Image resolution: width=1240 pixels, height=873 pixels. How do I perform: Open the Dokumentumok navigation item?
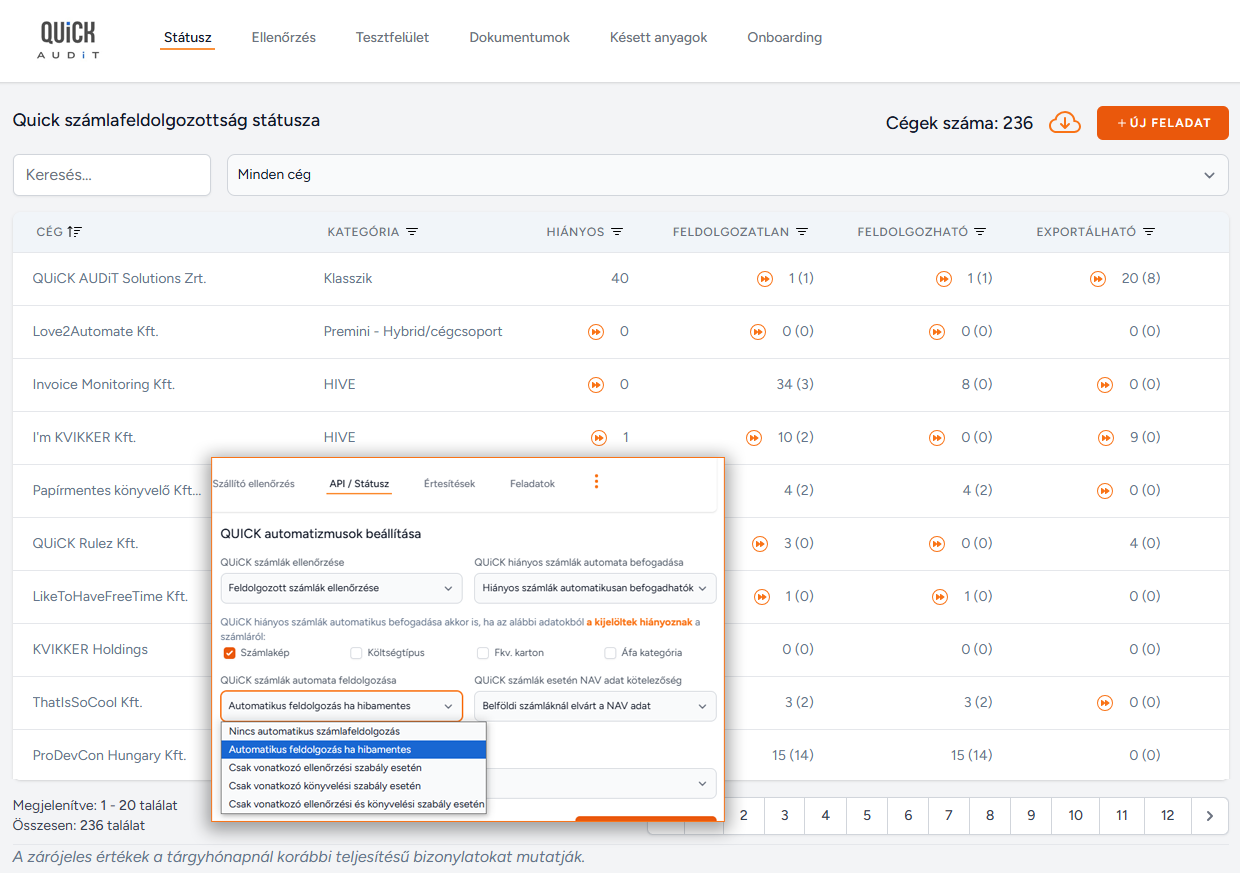click(x=519, y=38)
